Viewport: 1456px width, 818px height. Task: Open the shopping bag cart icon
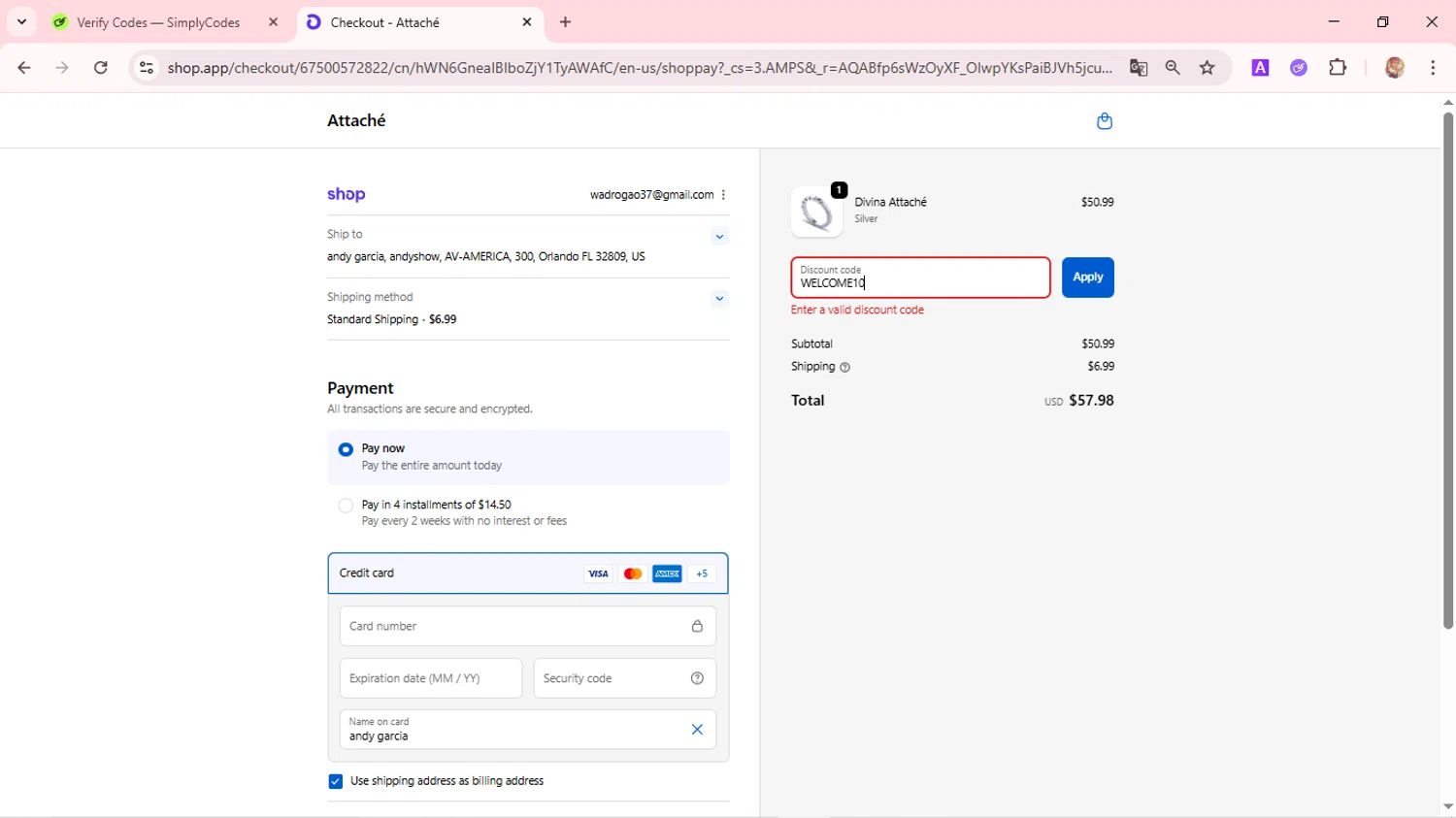tap(1104, 121)
